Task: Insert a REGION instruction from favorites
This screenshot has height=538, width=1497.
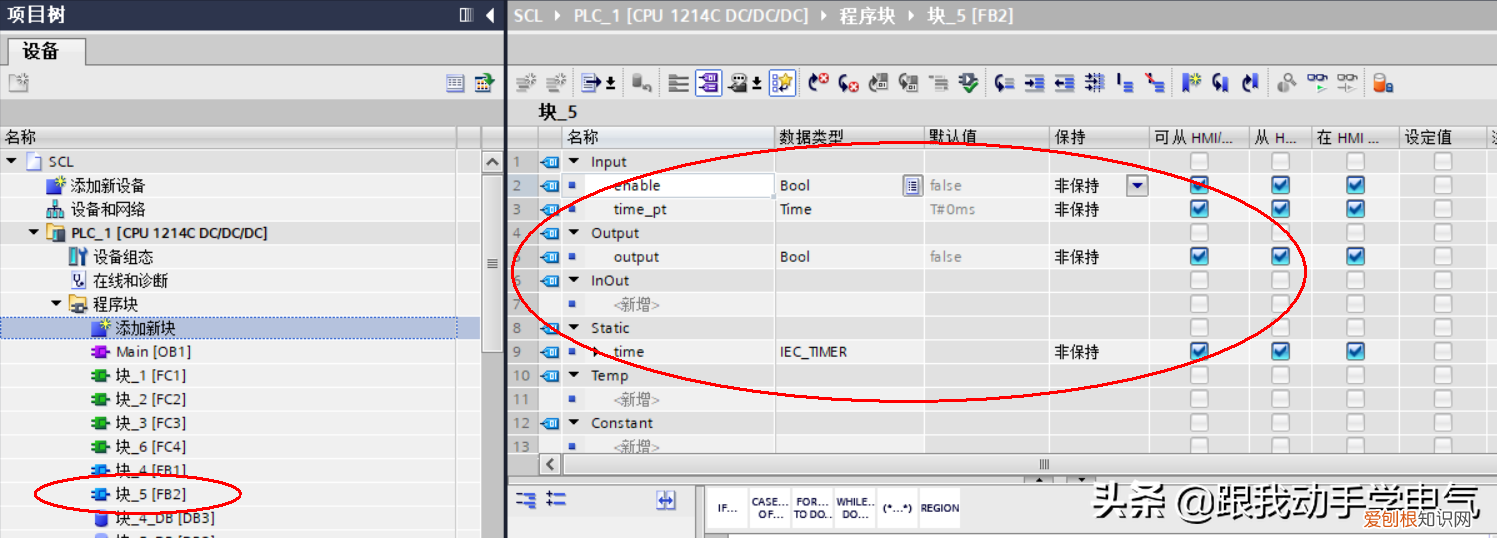Action: point(940,508)
